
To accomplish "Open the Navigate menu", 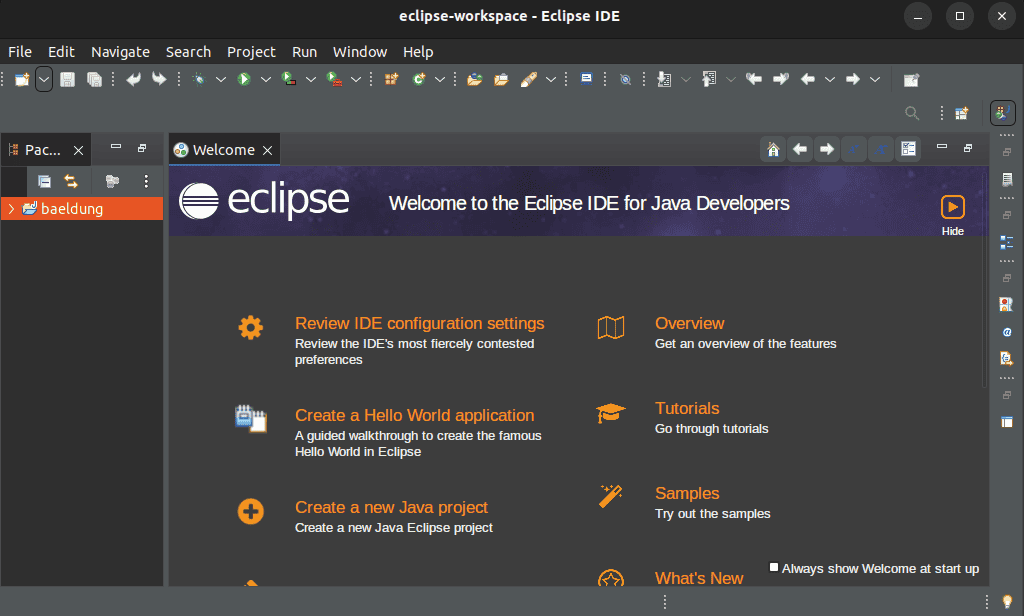I will pos(120,52).
